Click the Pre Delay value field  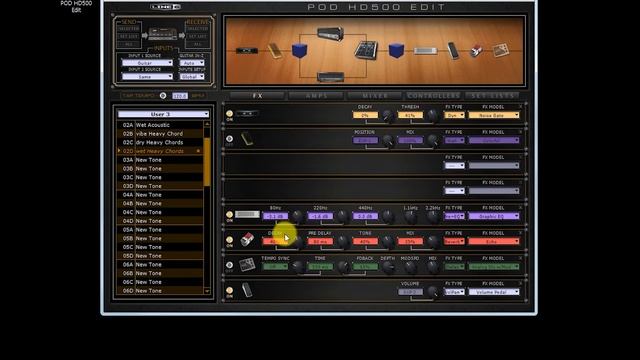[x=320, y=242]
